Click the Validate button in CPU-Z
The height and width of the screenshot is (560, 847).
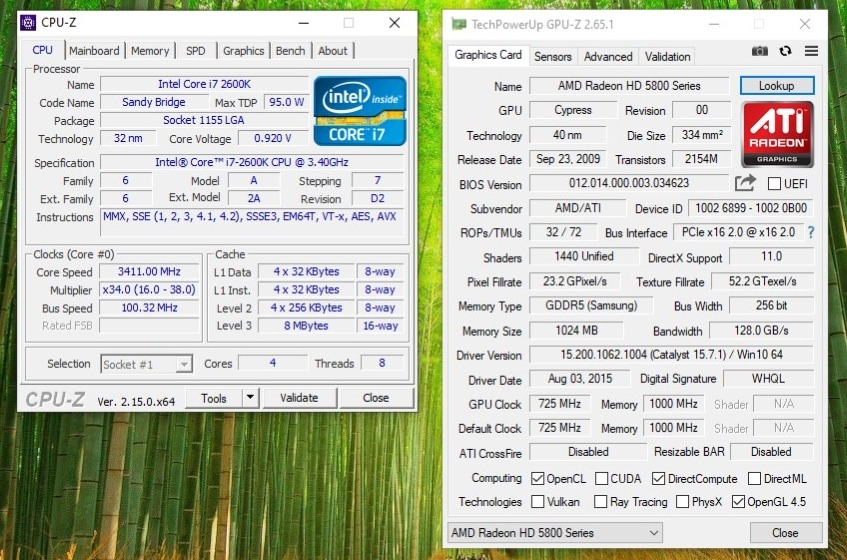pos(299,398)
